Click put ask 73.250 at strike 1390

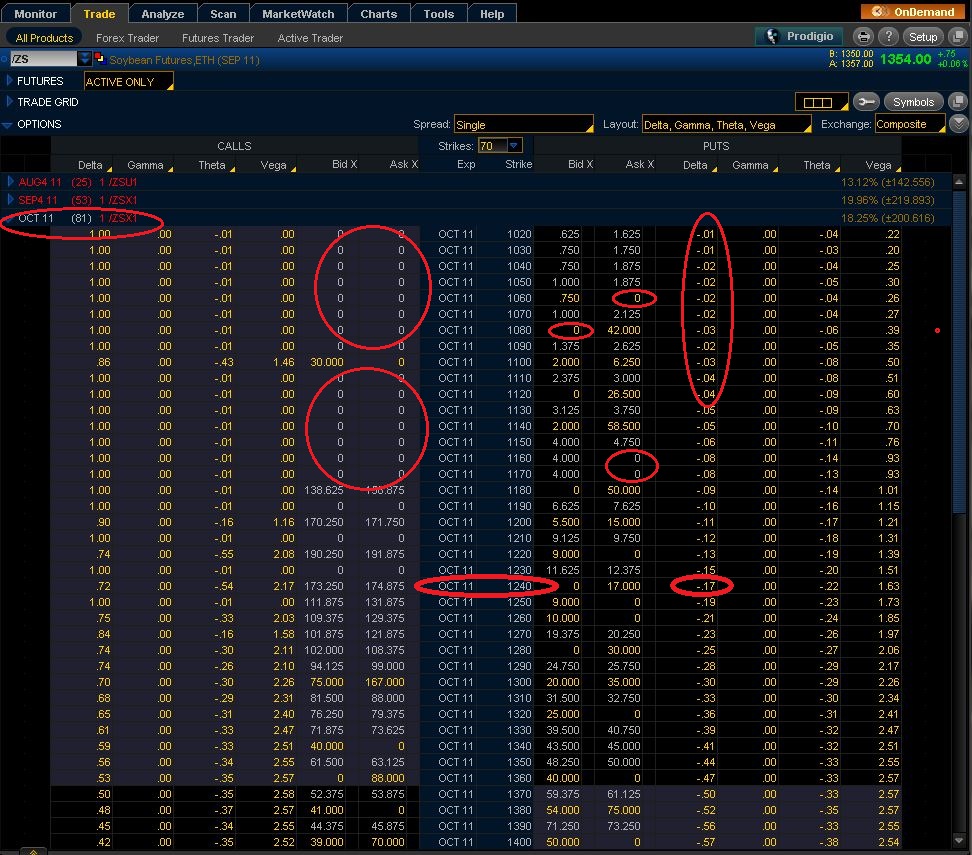tap(624, 826)
